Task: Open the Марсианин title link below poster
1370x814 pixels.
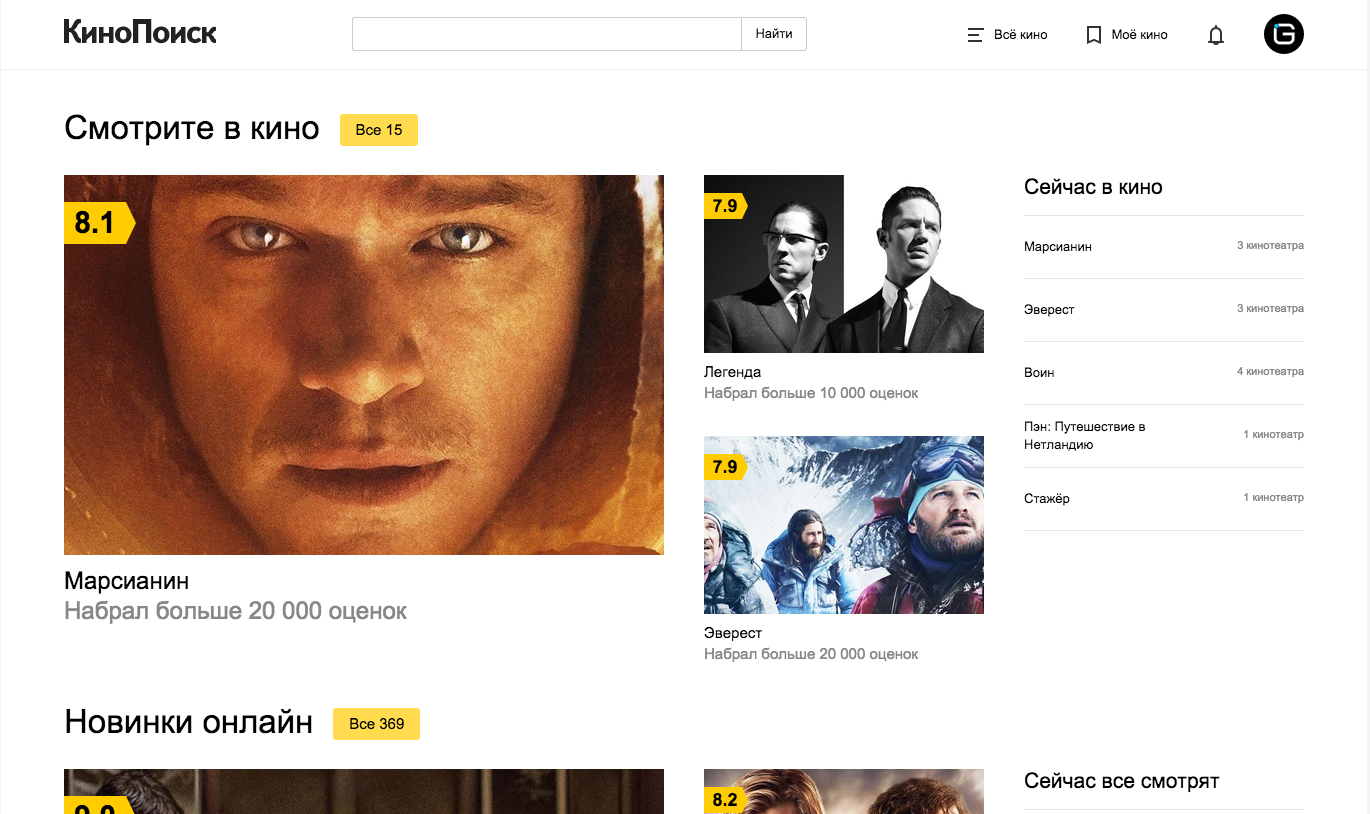Action: tap(127, 581)
